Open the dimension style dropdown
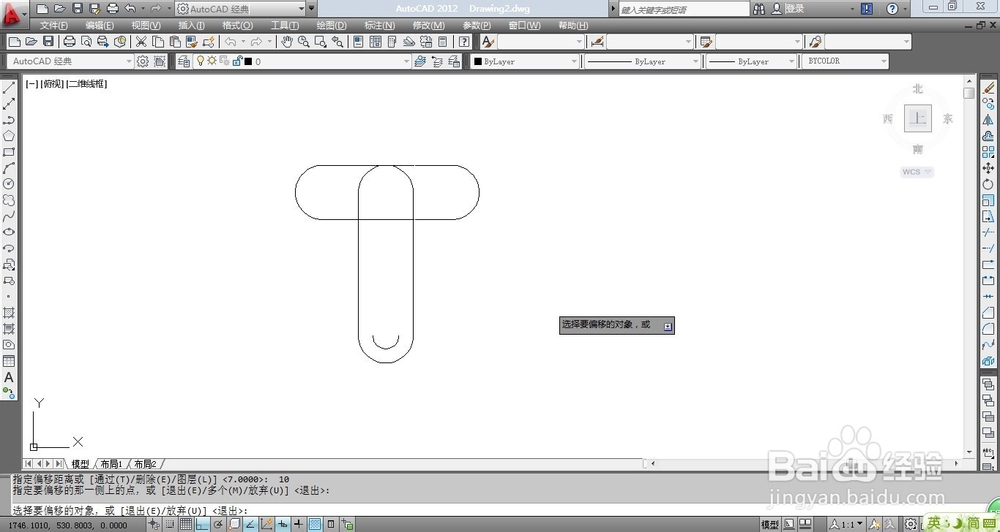The width and height of the screenshot is (1000, 532). [x=650, y=41]
